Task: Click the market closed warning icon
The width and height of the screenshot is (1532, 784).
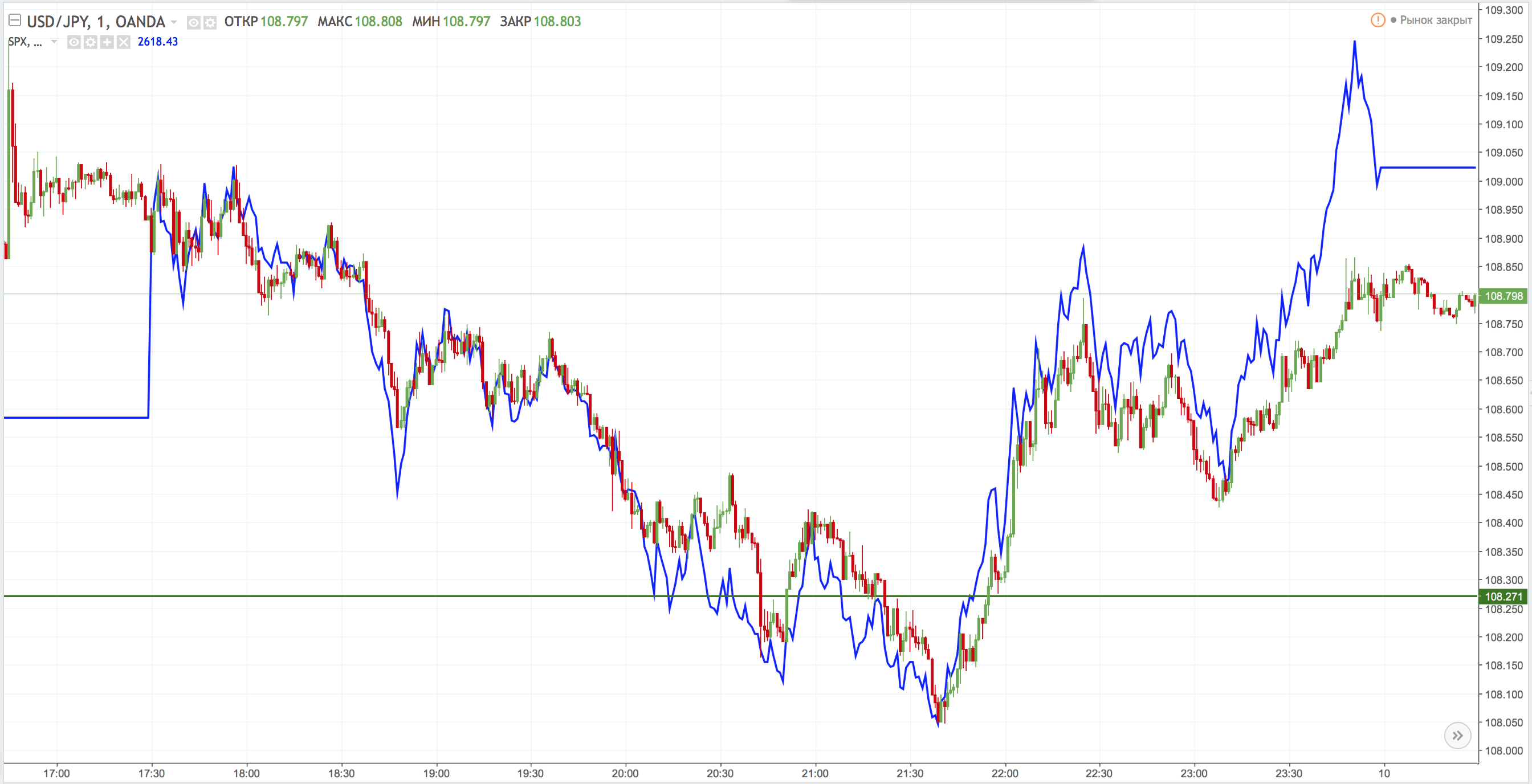Action: coord(1378,20)
